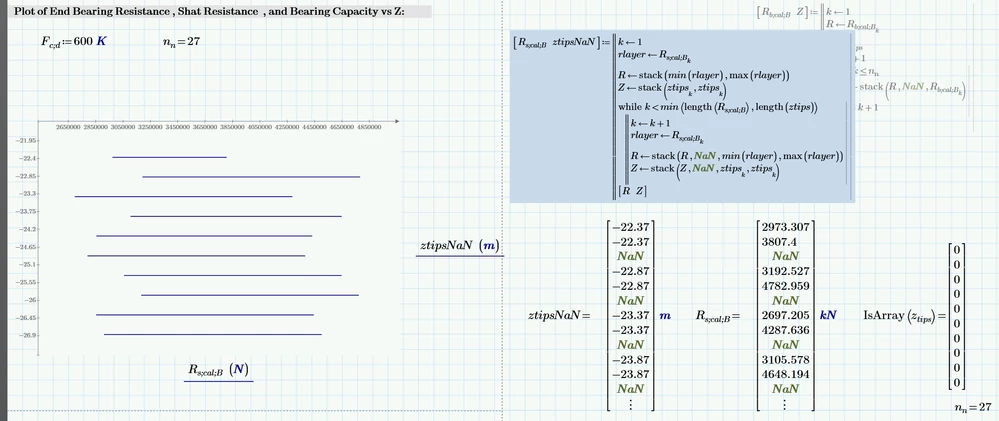Click the Z ← stack(ztips_k, ztips_k) line
This screenshot has width=999, height=421.
pos(672,89)
